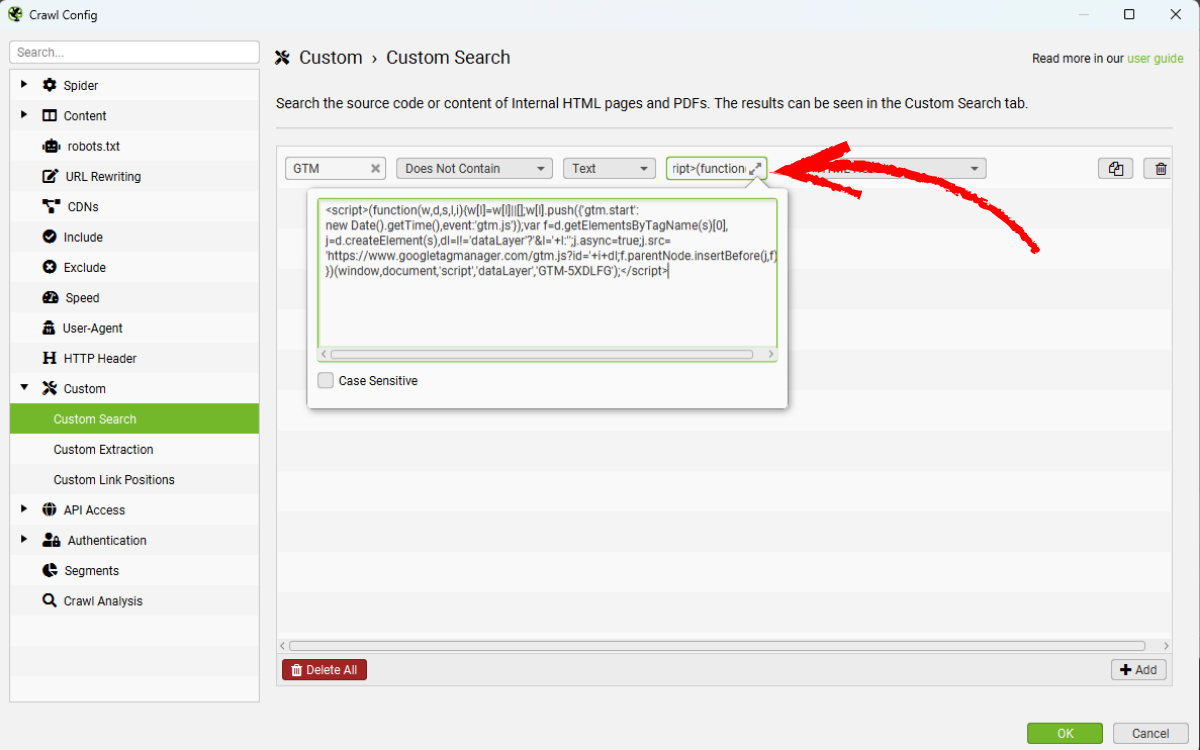Open the Text type dropdown

click(x=609, y=169)
